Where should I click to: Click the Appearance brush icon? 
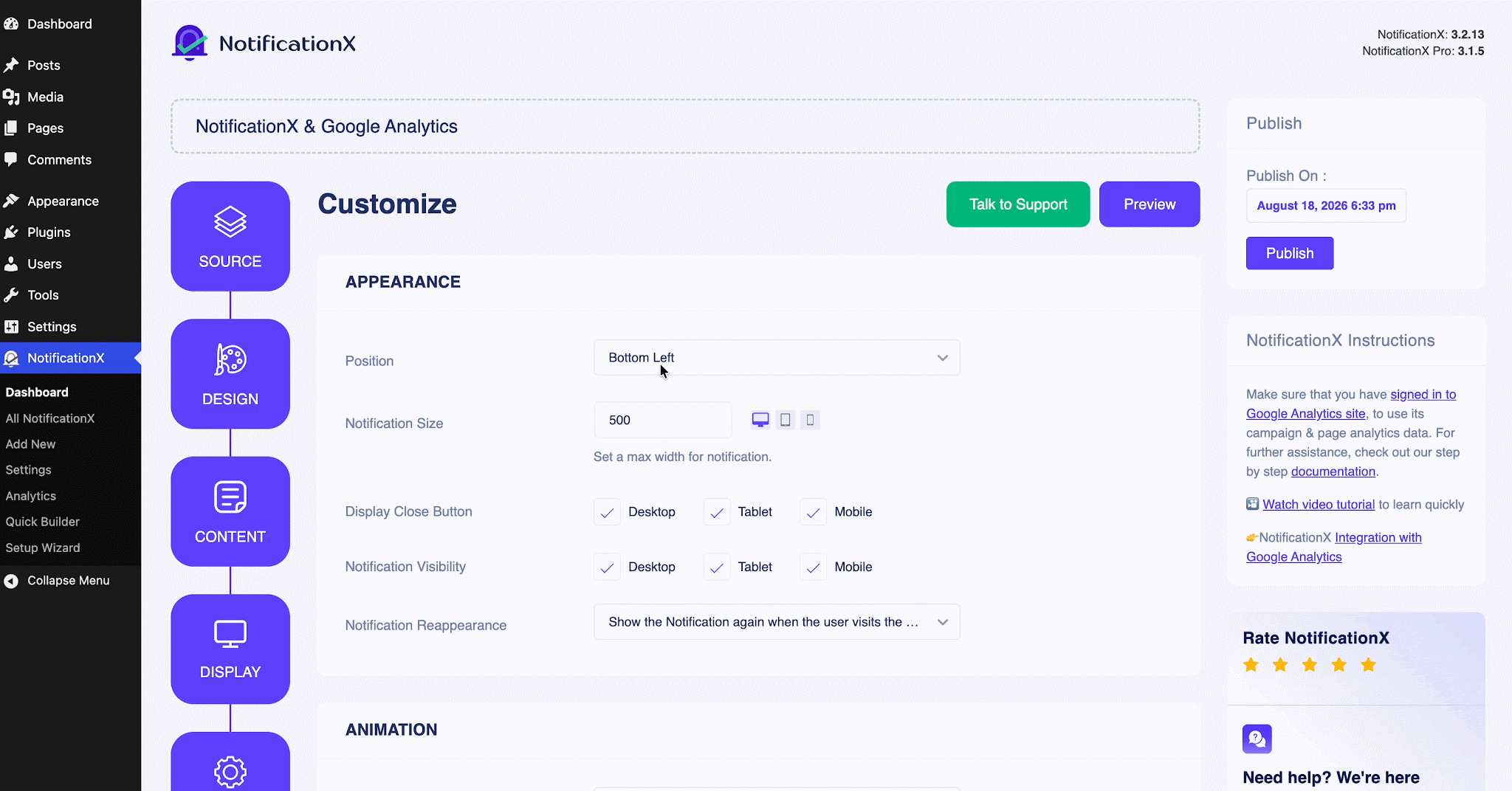[x=11, y=201]
